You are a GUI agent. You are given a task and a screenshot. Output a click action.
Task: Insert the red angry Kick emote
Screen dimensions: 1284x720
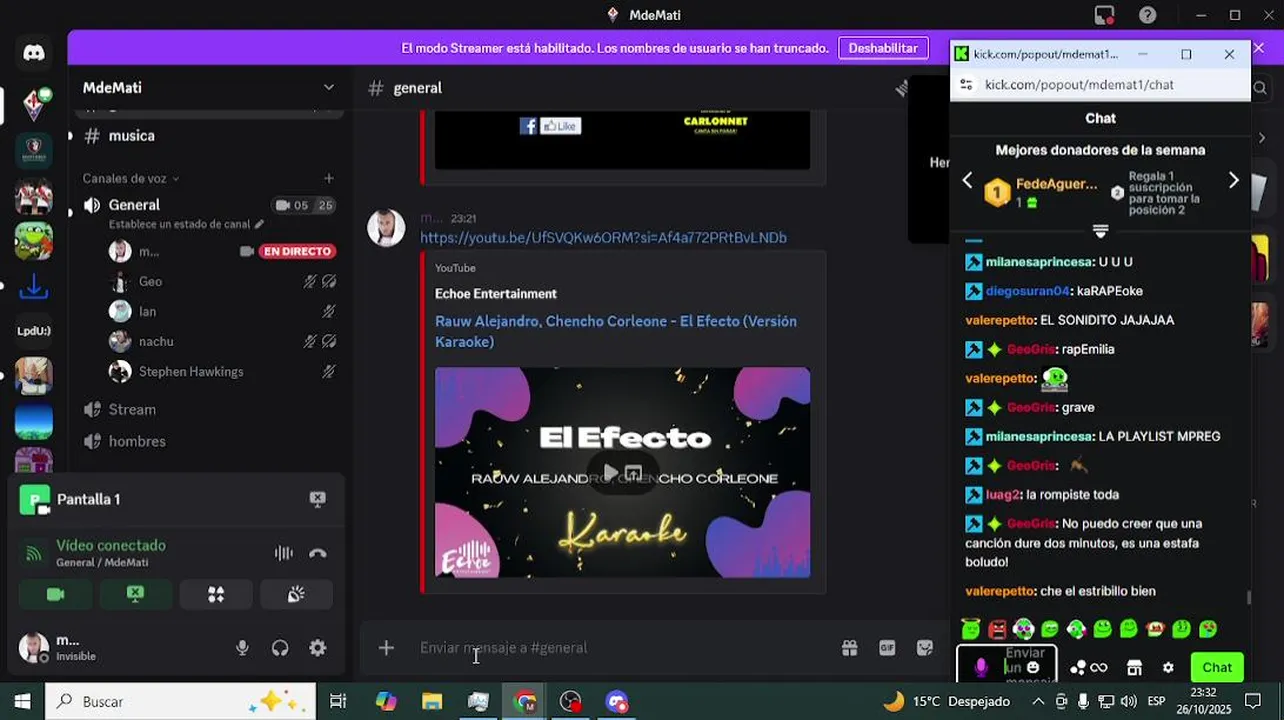(x=997, y=629)
